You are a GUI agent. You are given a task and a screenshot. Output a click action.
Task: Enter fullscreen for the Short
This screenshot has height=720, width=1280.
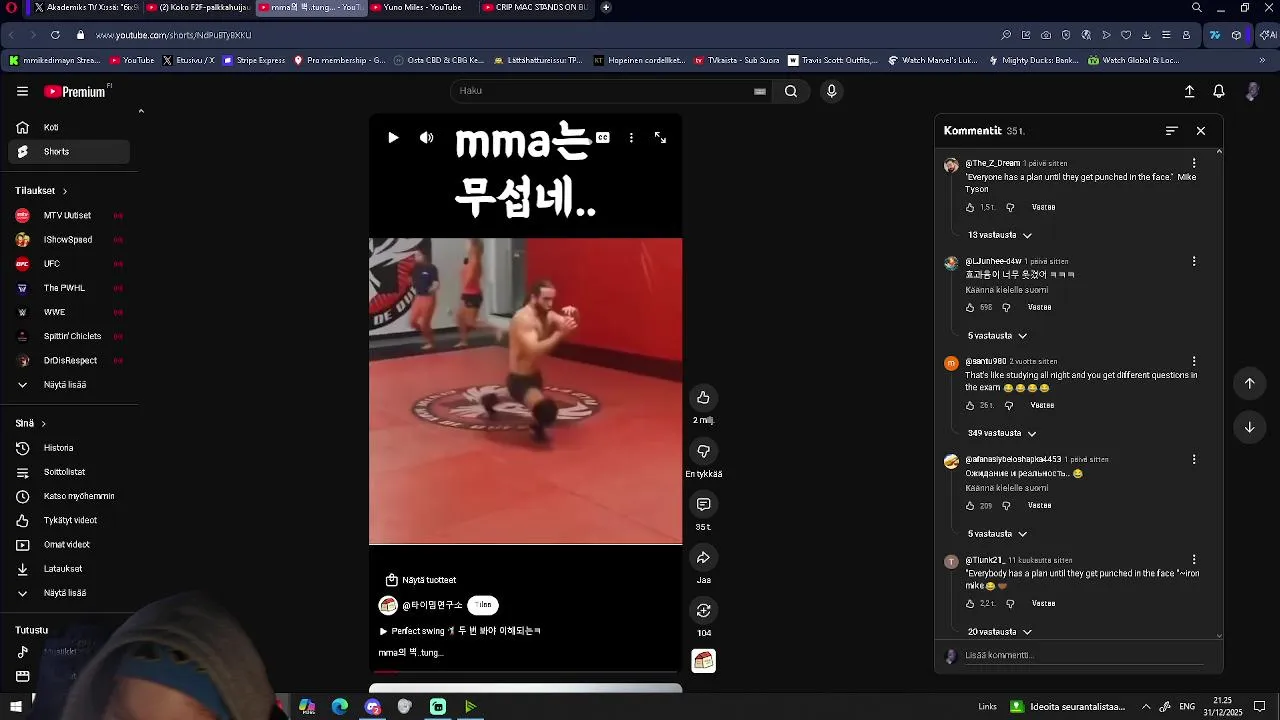coord(660,138)
